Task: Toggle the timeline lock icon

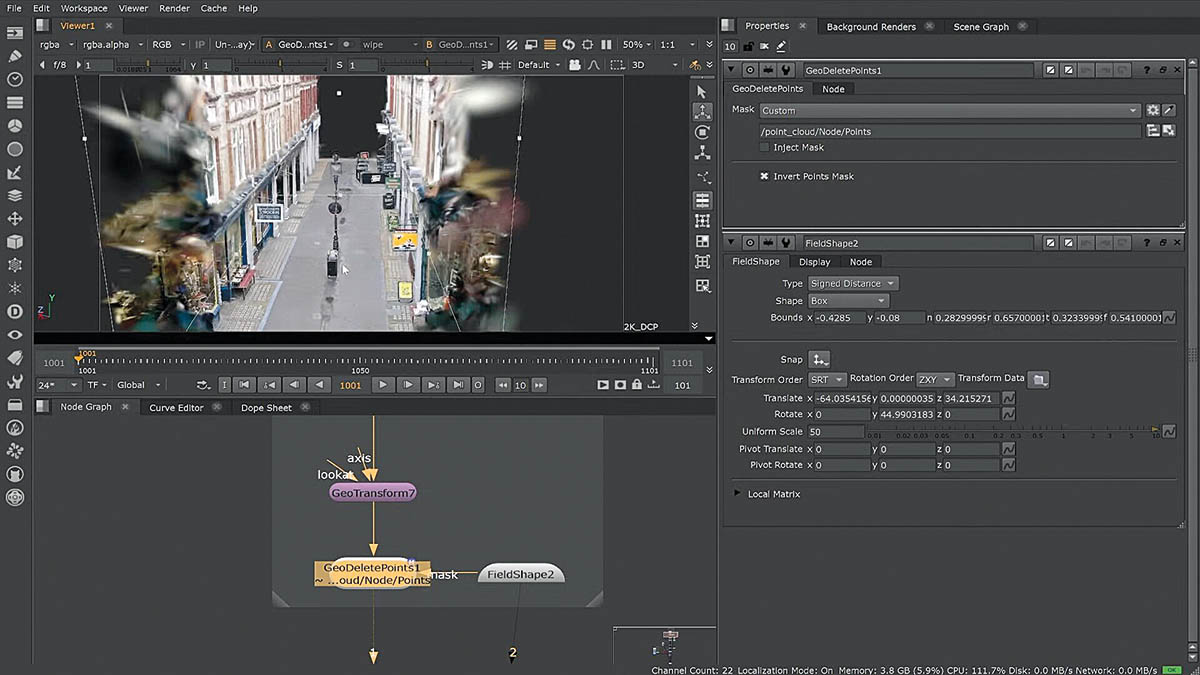Action: pos(637,385)
